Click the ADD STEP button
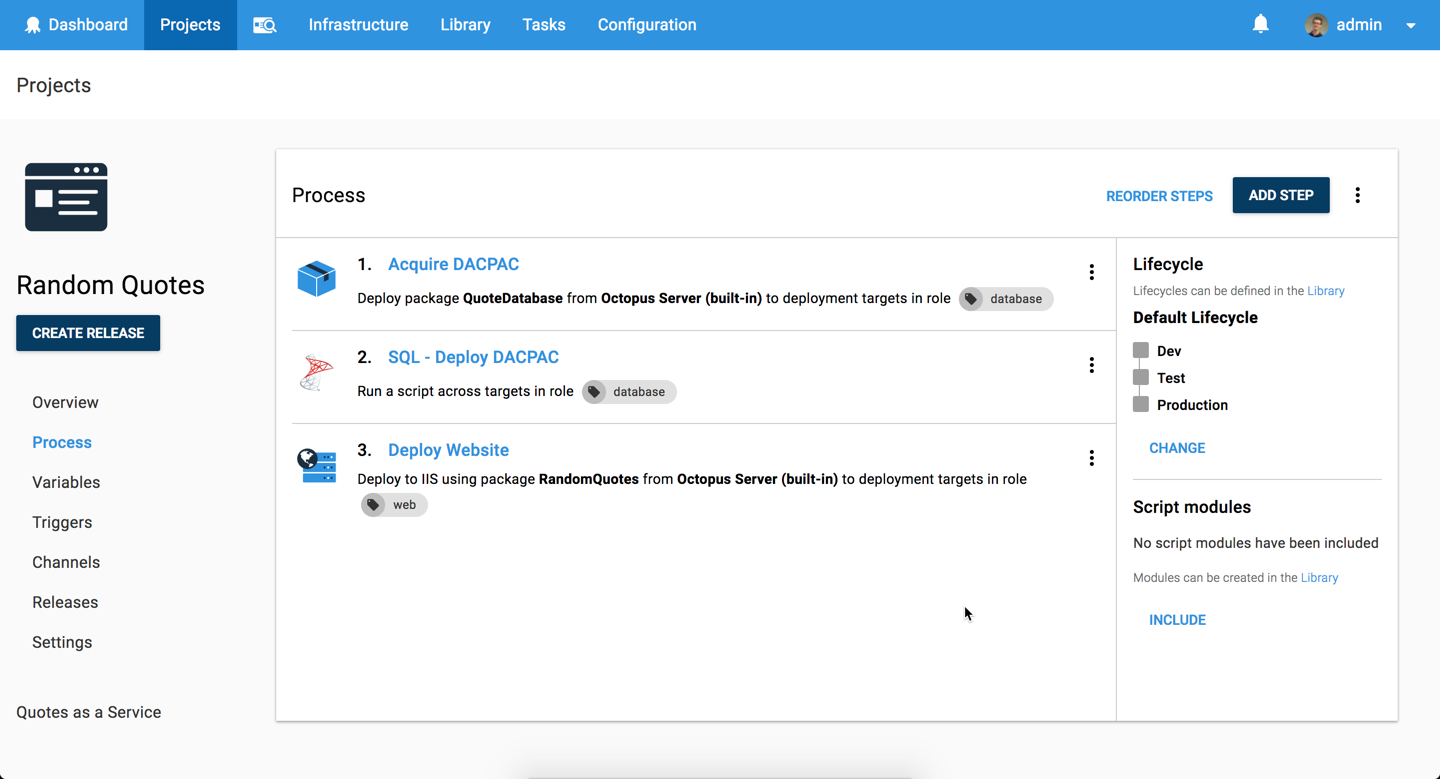The height and width of the screenshot is (779, 1440). tap(1281, 195)
